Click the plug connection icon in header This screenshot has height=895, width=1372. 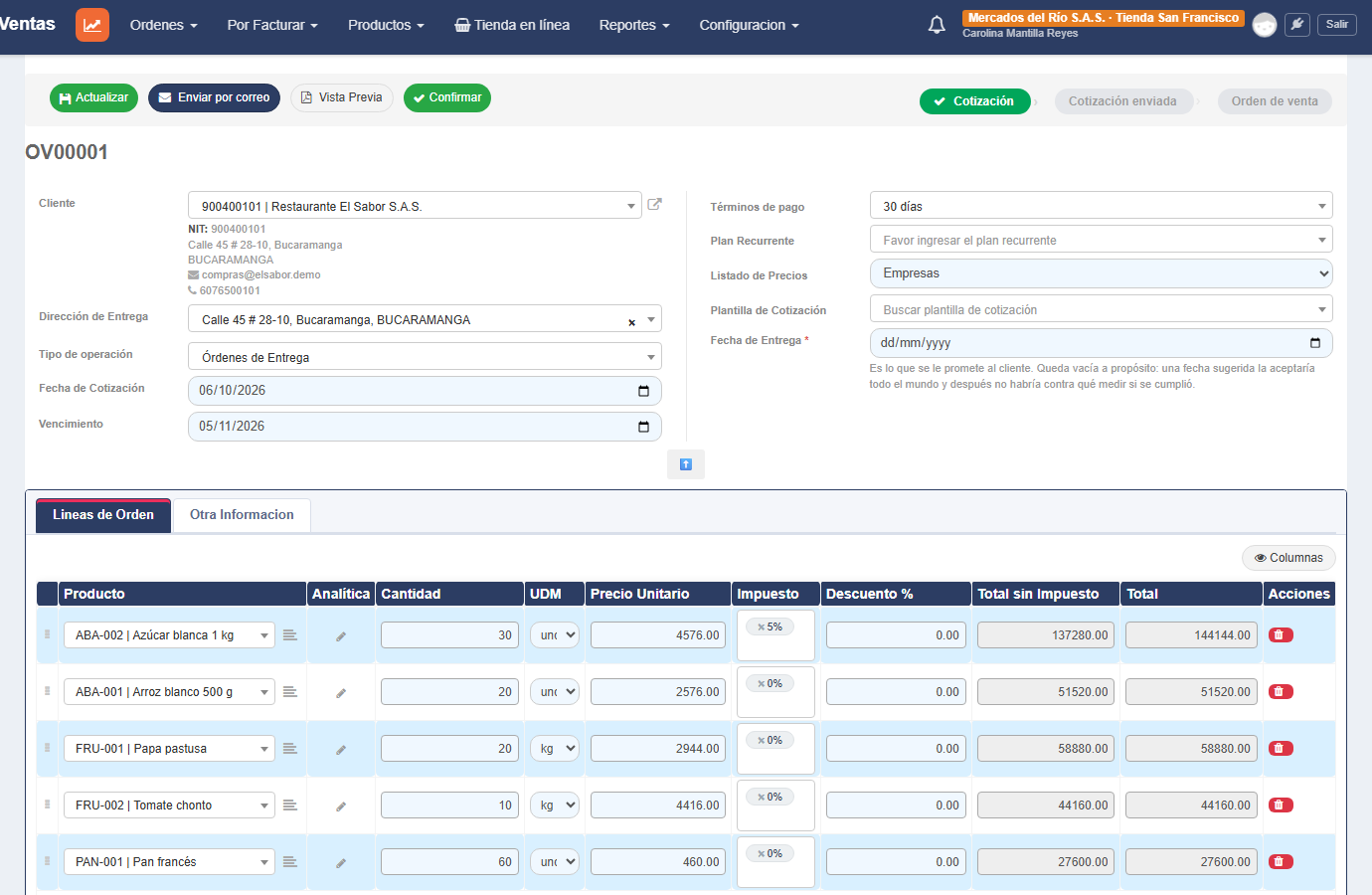click(x=1297, y=25)
